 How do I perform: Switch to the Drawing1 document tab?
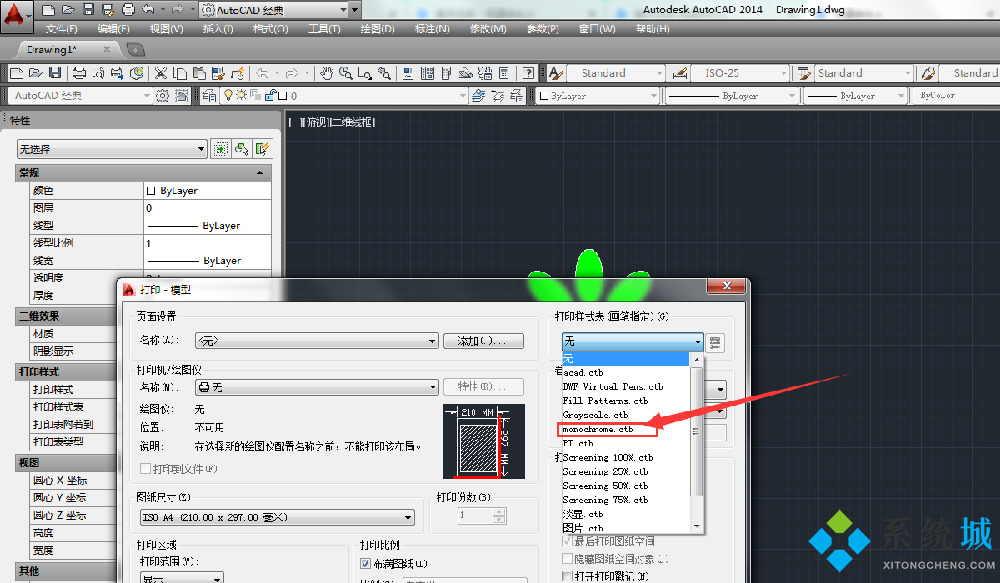point(50,49)
